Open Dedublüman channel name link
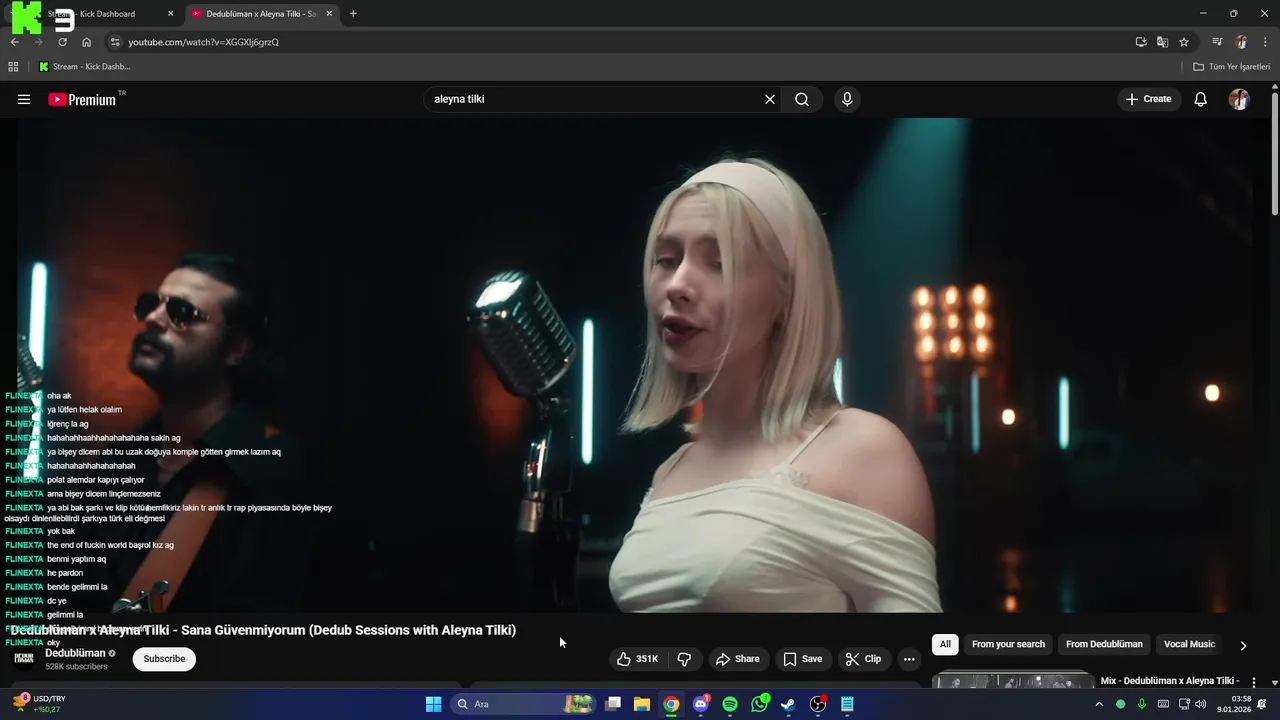The width and height of the screenshot is (1280, 720). [75, 653]
